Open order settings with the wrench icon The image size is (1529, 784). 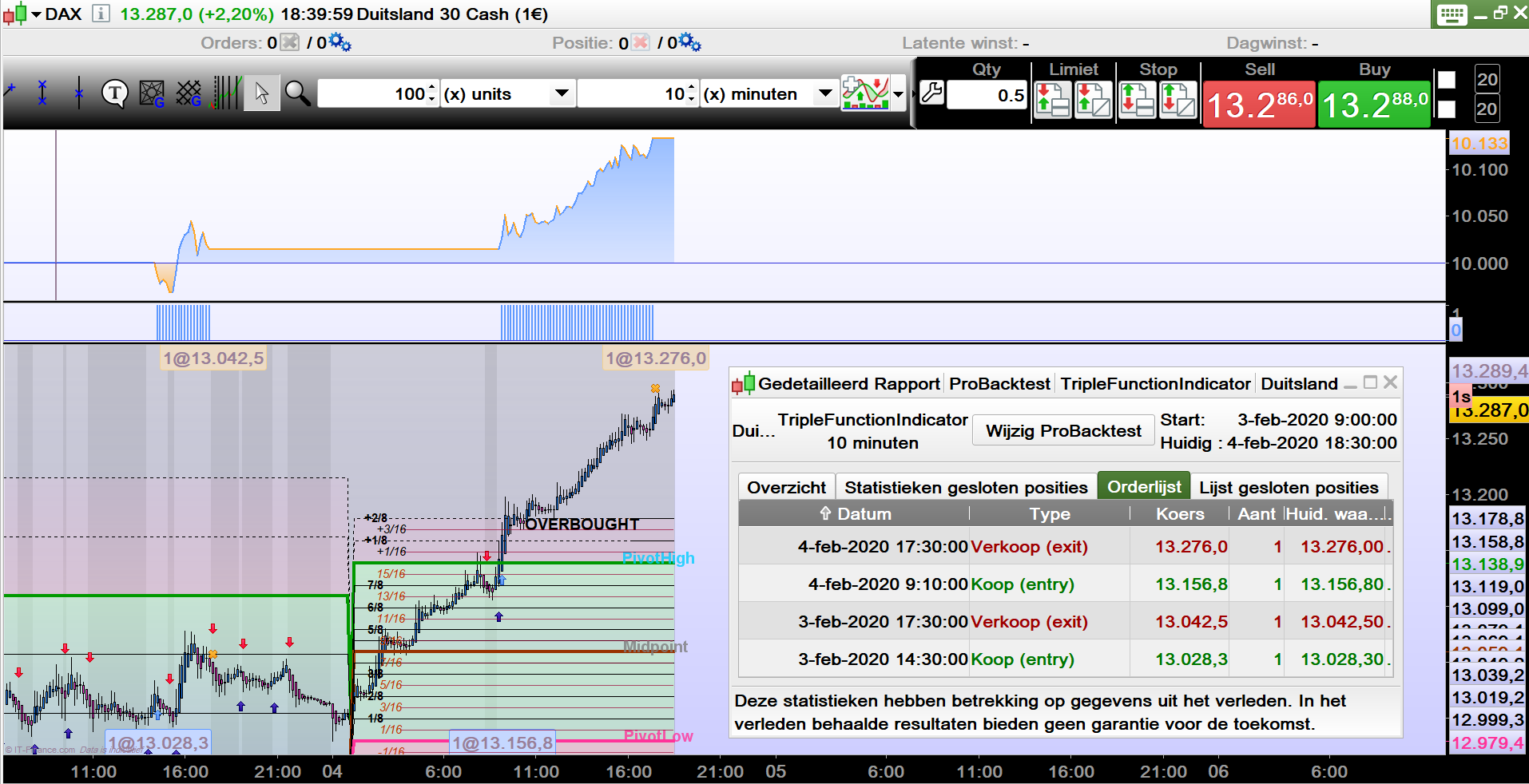point(931,93)
